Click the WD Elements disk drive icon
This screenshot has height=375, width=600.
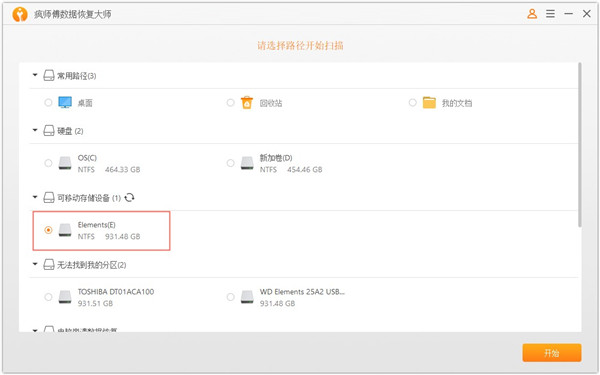click(247, 297)
